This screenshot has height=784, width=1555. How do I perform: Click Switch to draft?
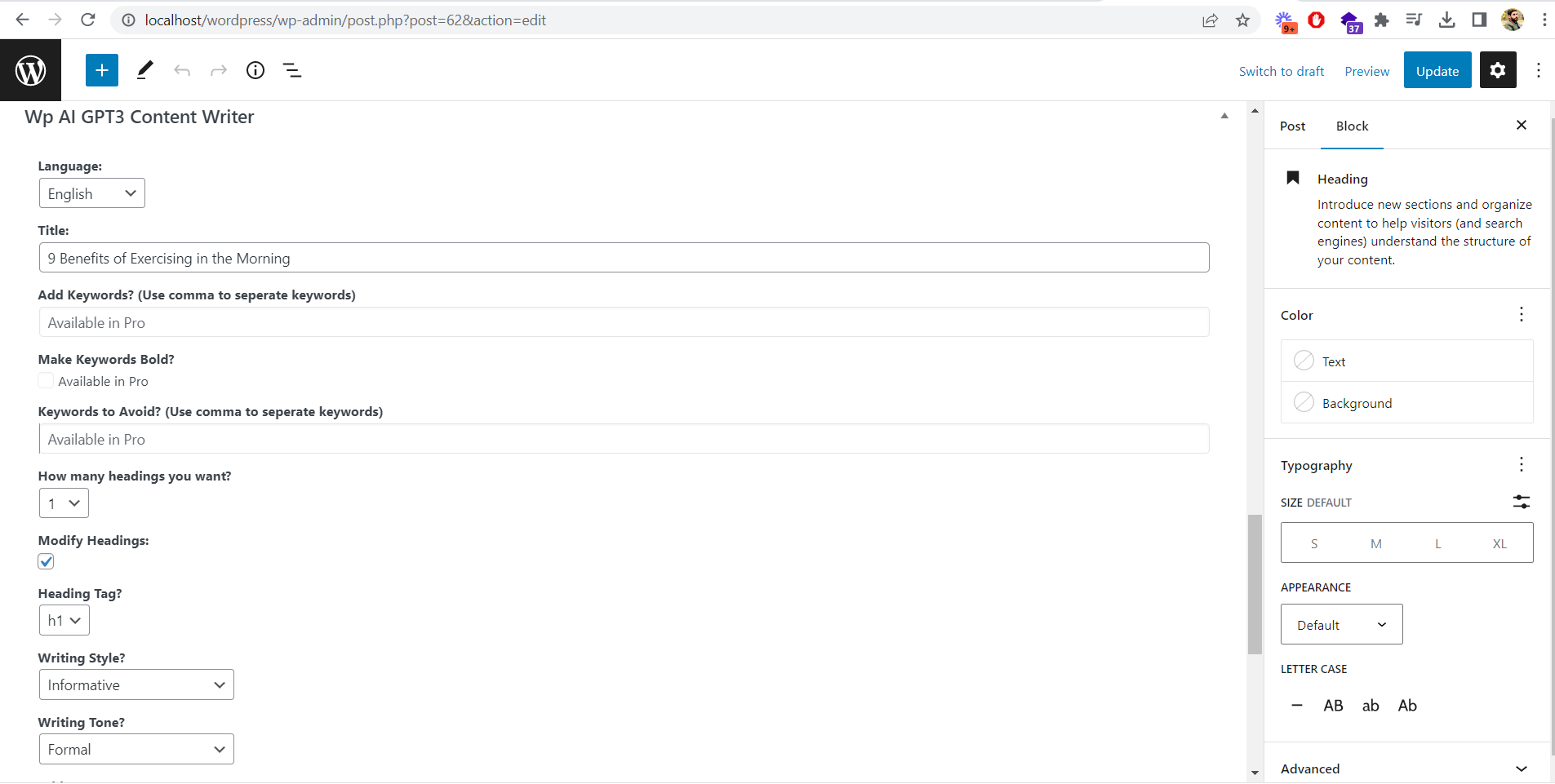1282,71
